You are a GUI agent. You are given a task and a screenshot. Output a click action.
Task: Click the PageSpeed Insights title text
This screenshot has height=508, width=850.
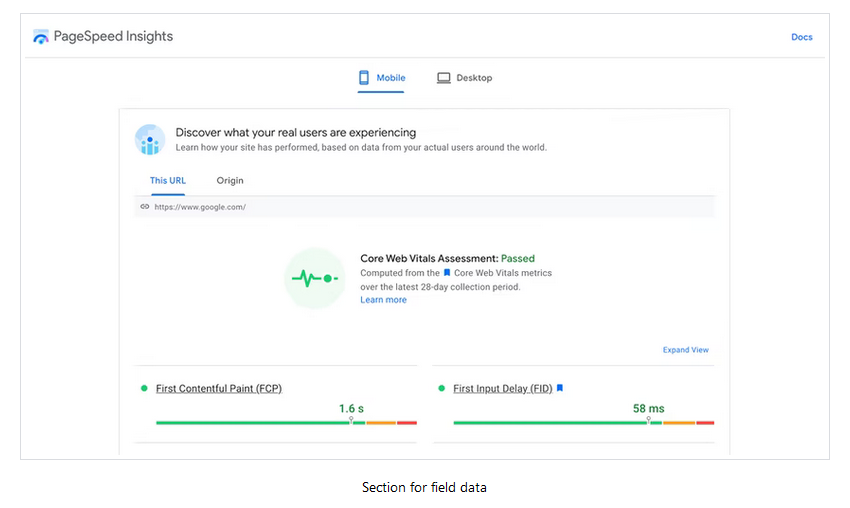(113, 36)
